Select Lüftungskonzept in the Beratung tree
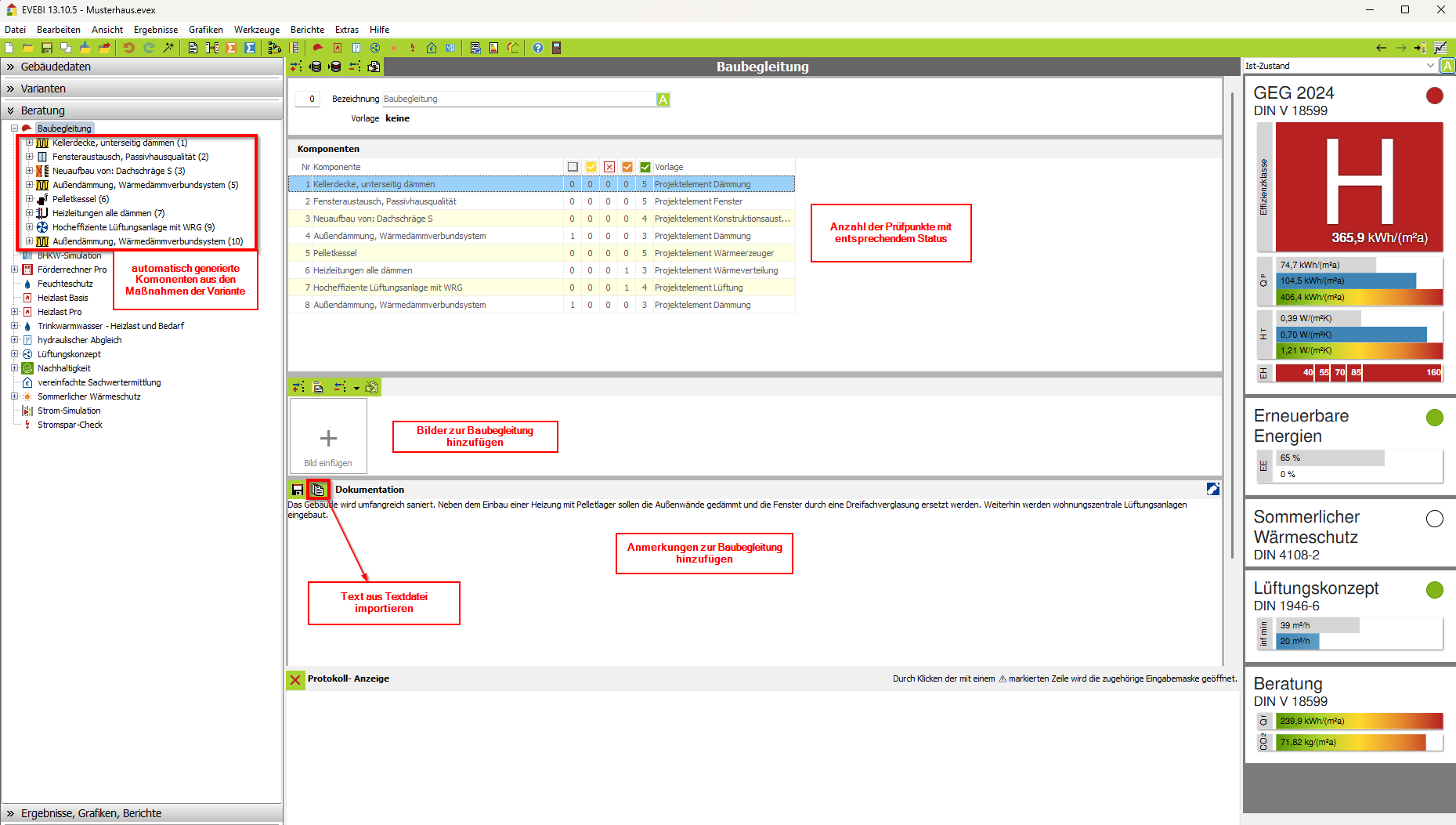The width and height of the screenshot is (1456, 825). [x=69, y=354]
